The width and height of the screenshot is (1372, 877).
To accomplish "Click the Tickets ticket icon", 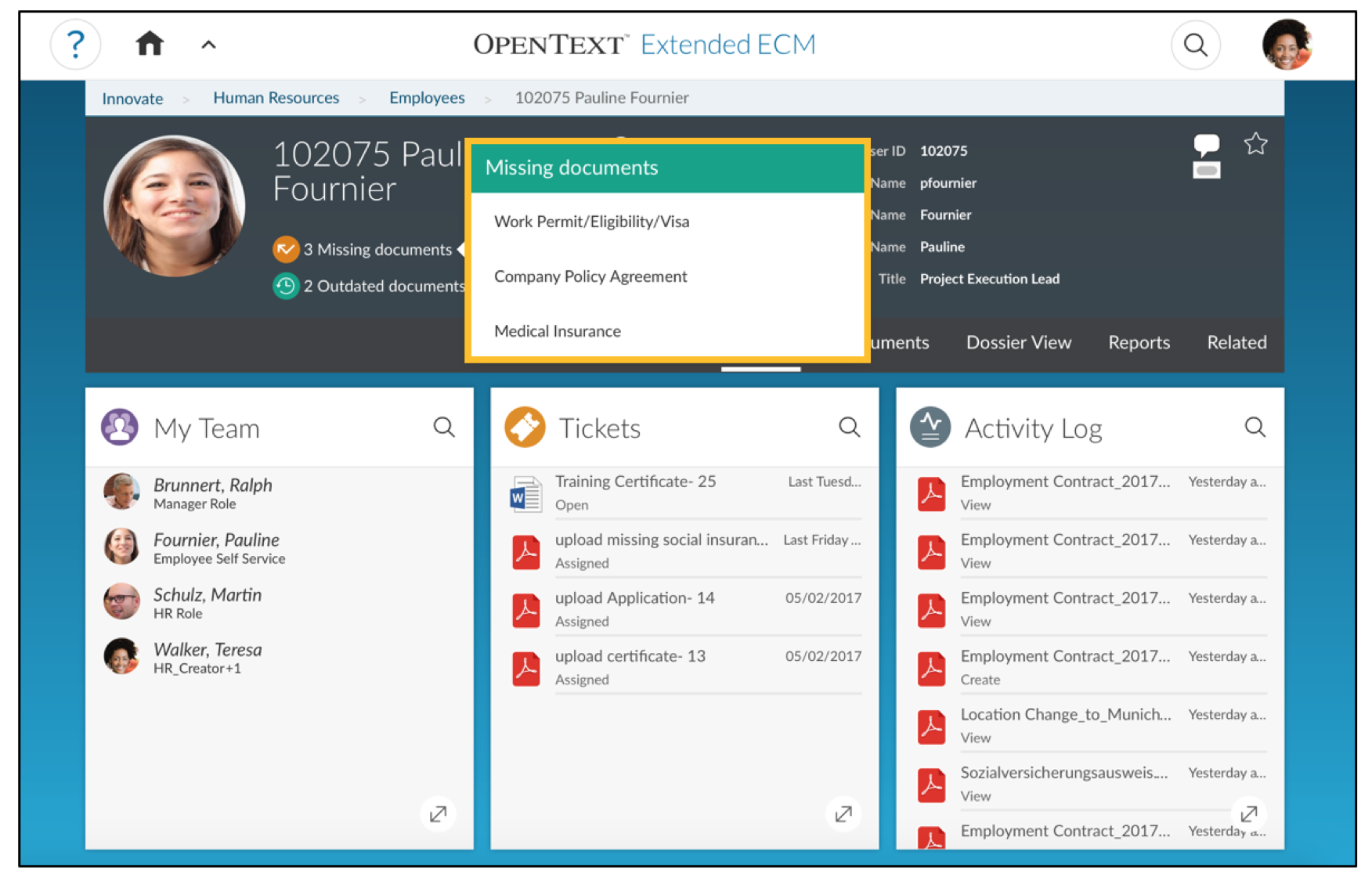I will click(x=525, y=427).
